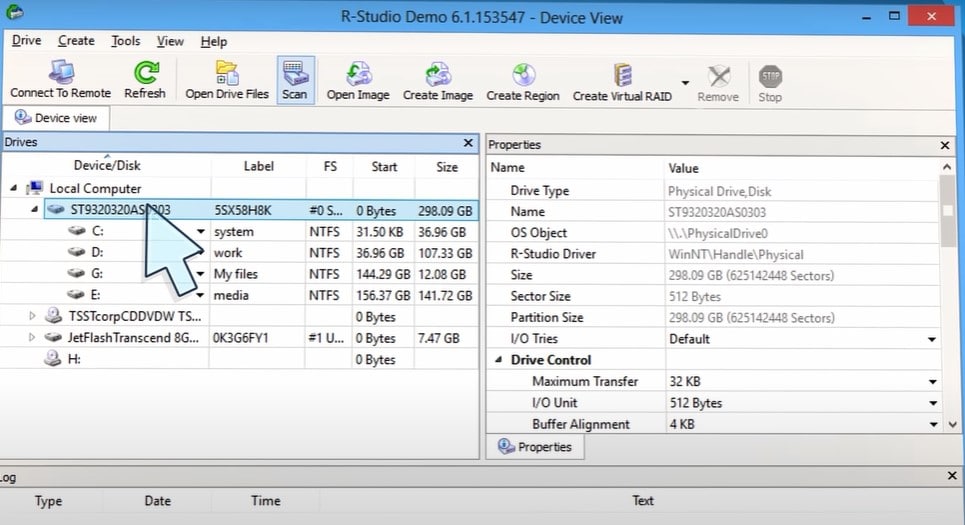The image size is (965, 525).
Task: Open dropdown arrow on E: partition row
Action: click(201, 295)
